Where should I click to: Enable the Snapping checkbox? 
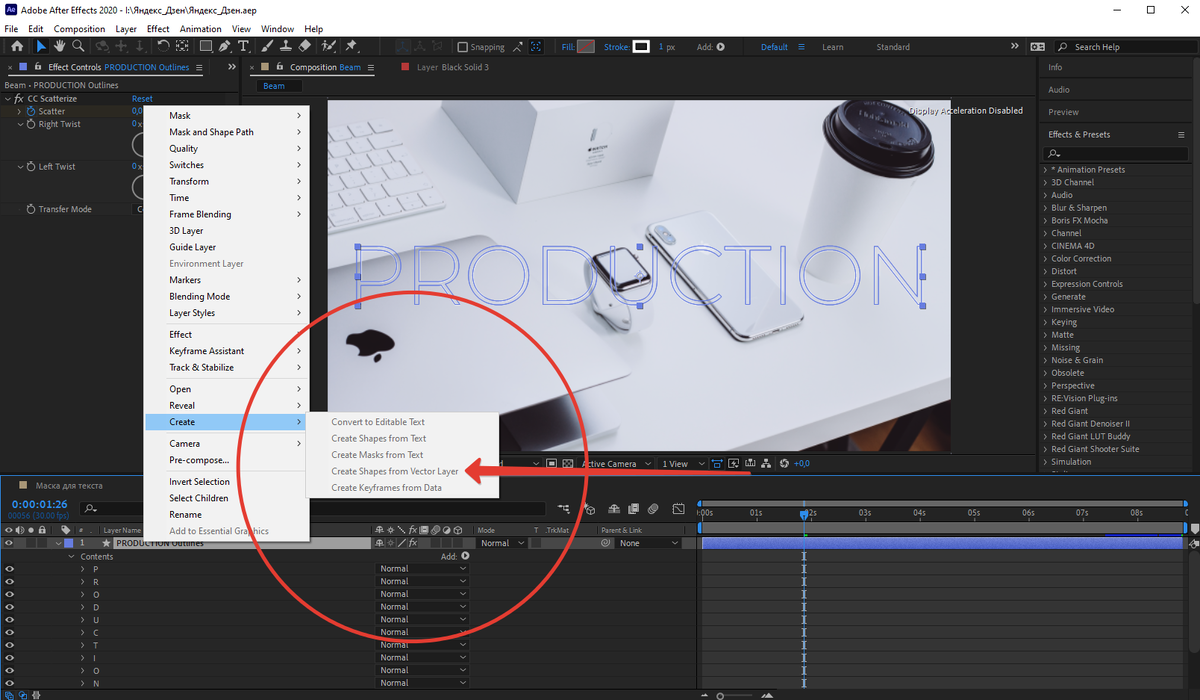(x=462, y=47)
